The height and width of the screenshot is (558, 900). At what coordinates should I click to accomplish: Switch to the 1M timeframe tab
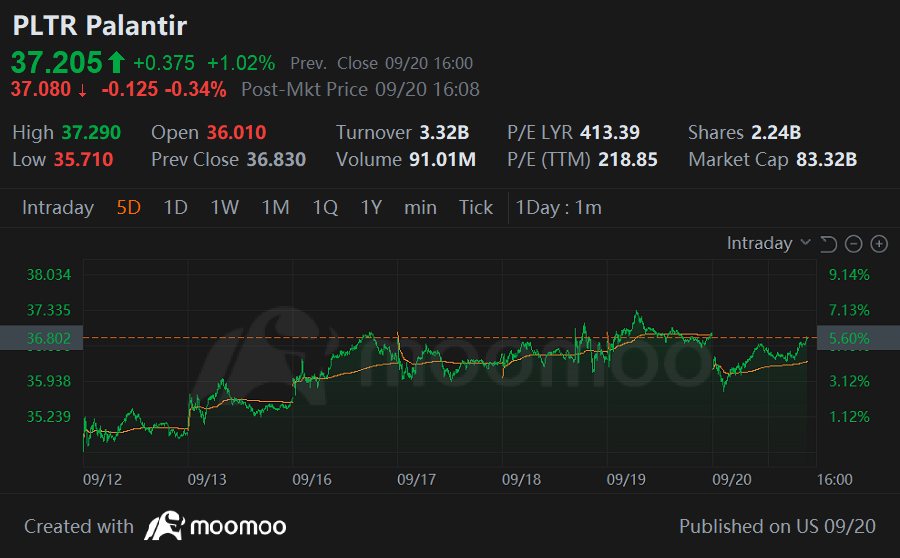click(276, 207)
